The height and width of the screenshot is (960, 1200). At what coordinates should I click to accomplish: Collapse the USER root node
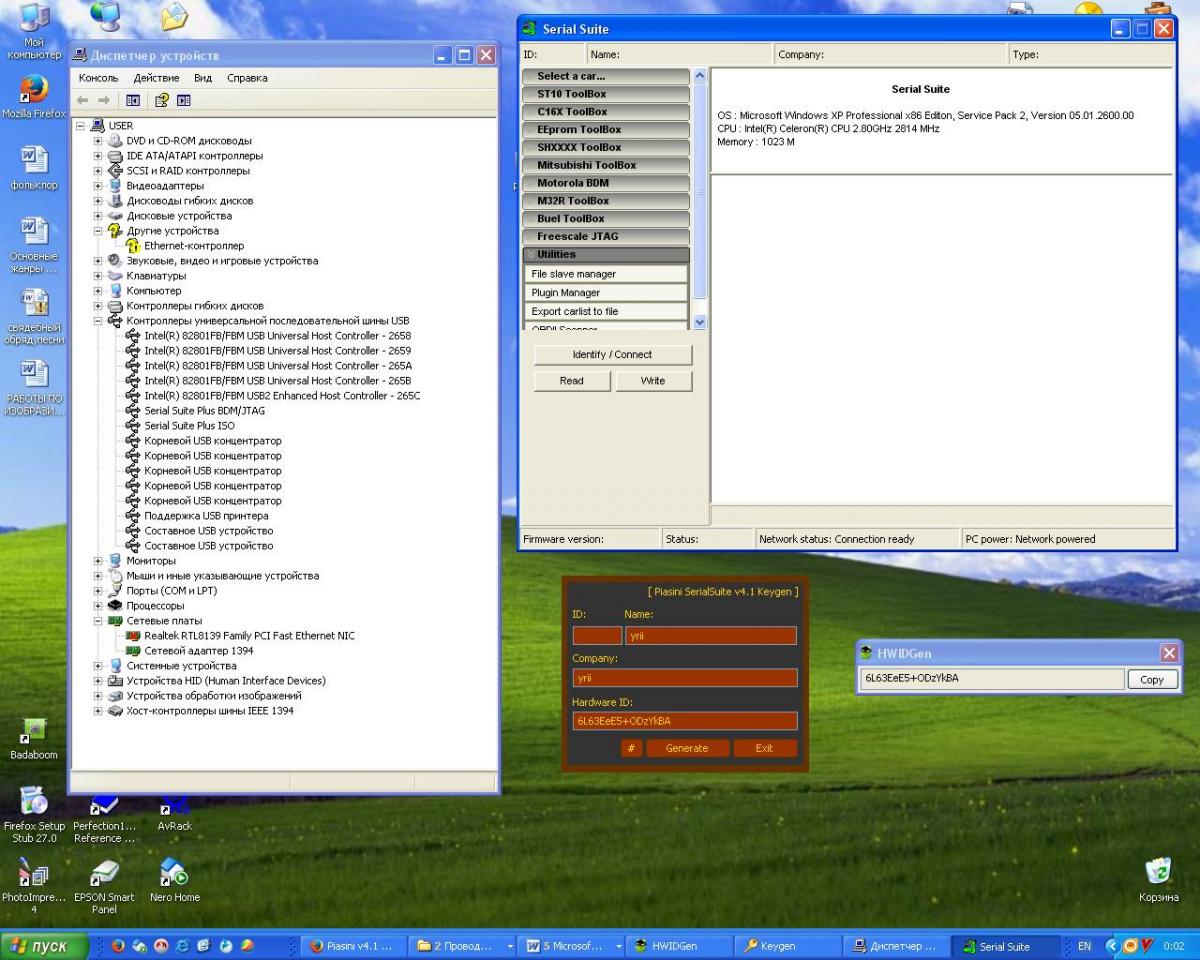click(80, 126)
